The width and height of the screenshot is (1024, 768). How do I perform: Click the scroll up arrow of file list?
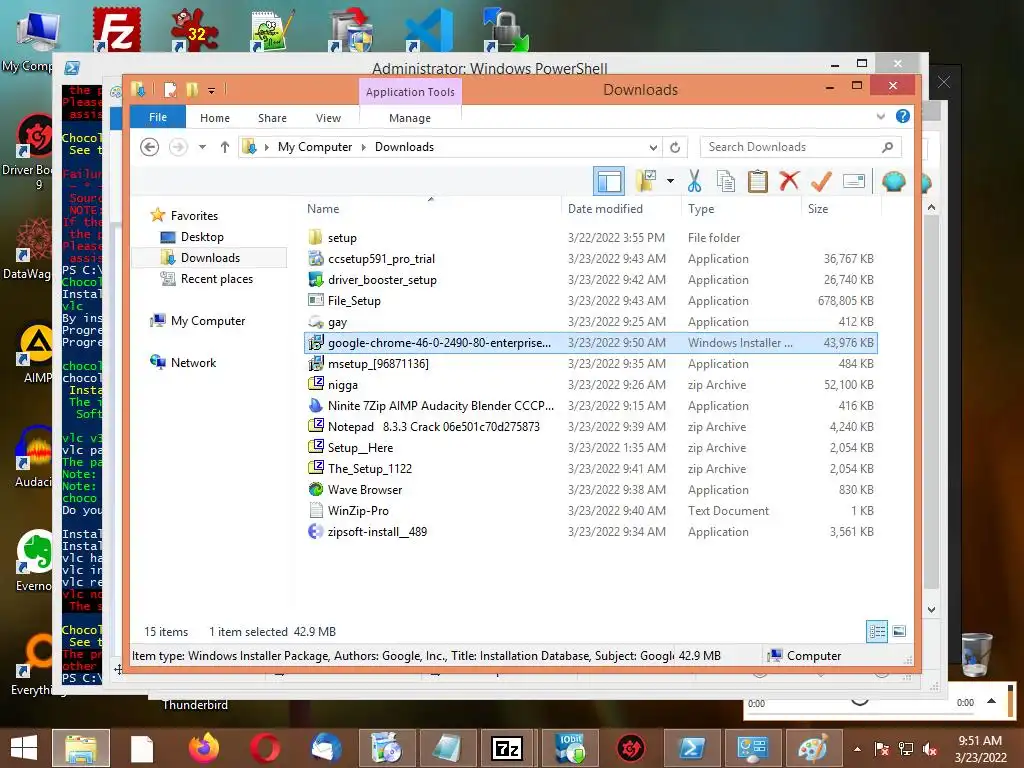[x=931, y=208]
